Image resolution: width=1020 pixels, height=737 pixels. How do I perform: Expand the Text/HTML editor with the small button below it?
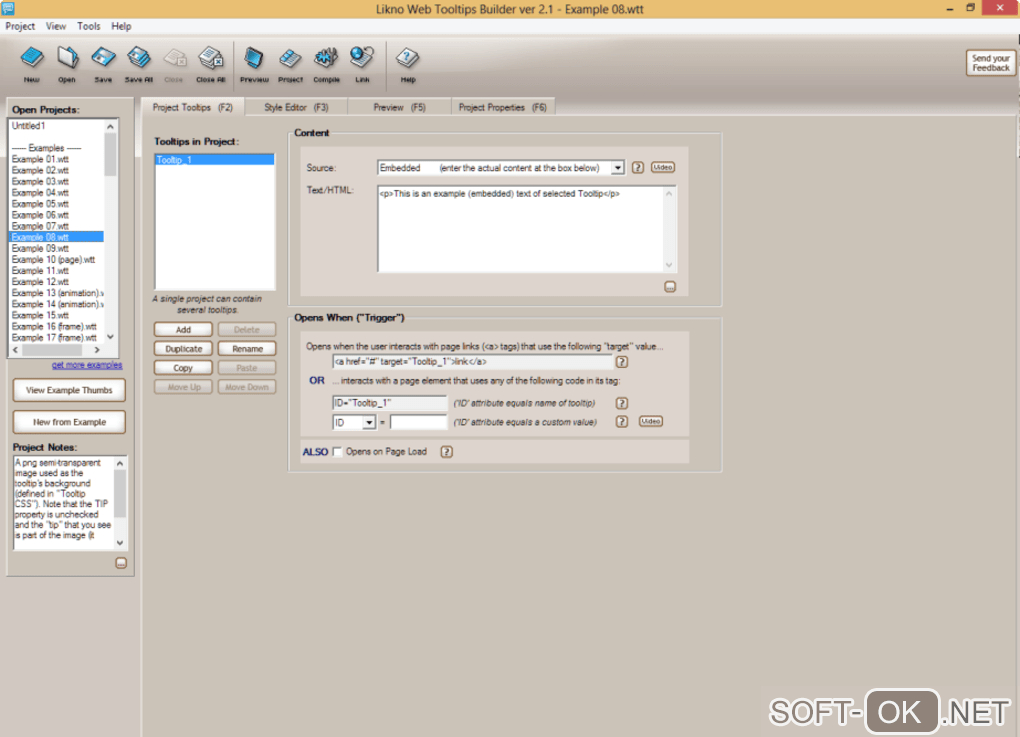tap(669, 286)
